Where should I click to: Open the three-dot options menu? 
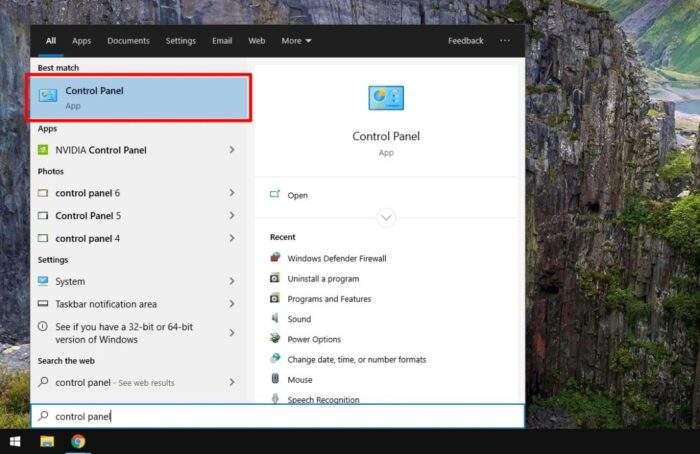click(x=505, y=41)
